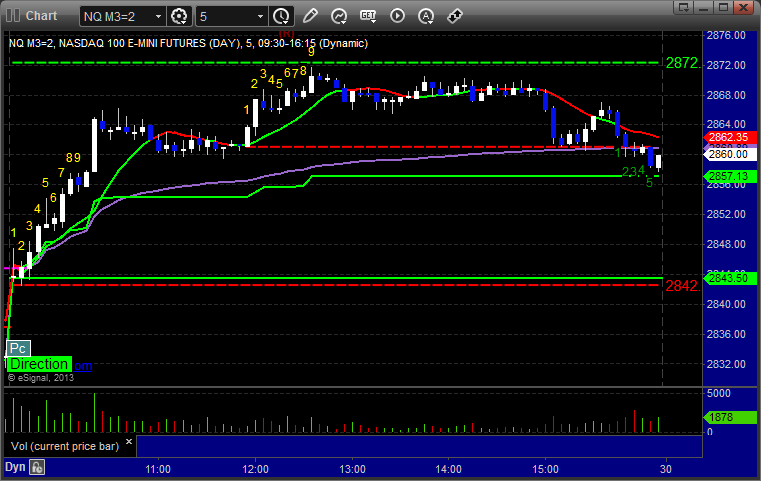Open the window options menu button
The height and width of the screenshot is (481, 761).
tap(684, 7)
